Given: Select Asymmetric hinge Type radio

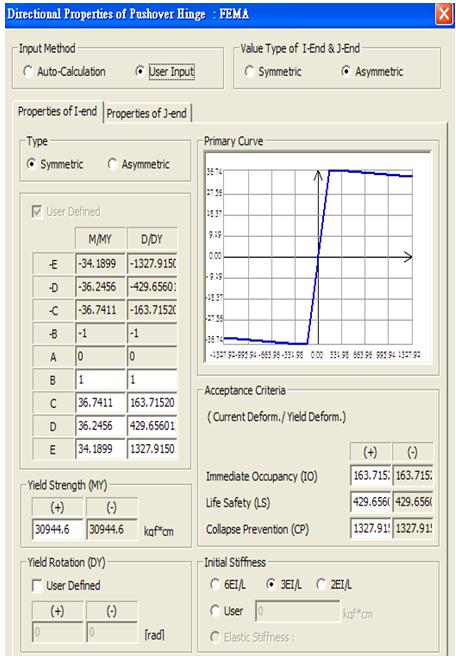Looking at the screenshot, I should point(139,164).
